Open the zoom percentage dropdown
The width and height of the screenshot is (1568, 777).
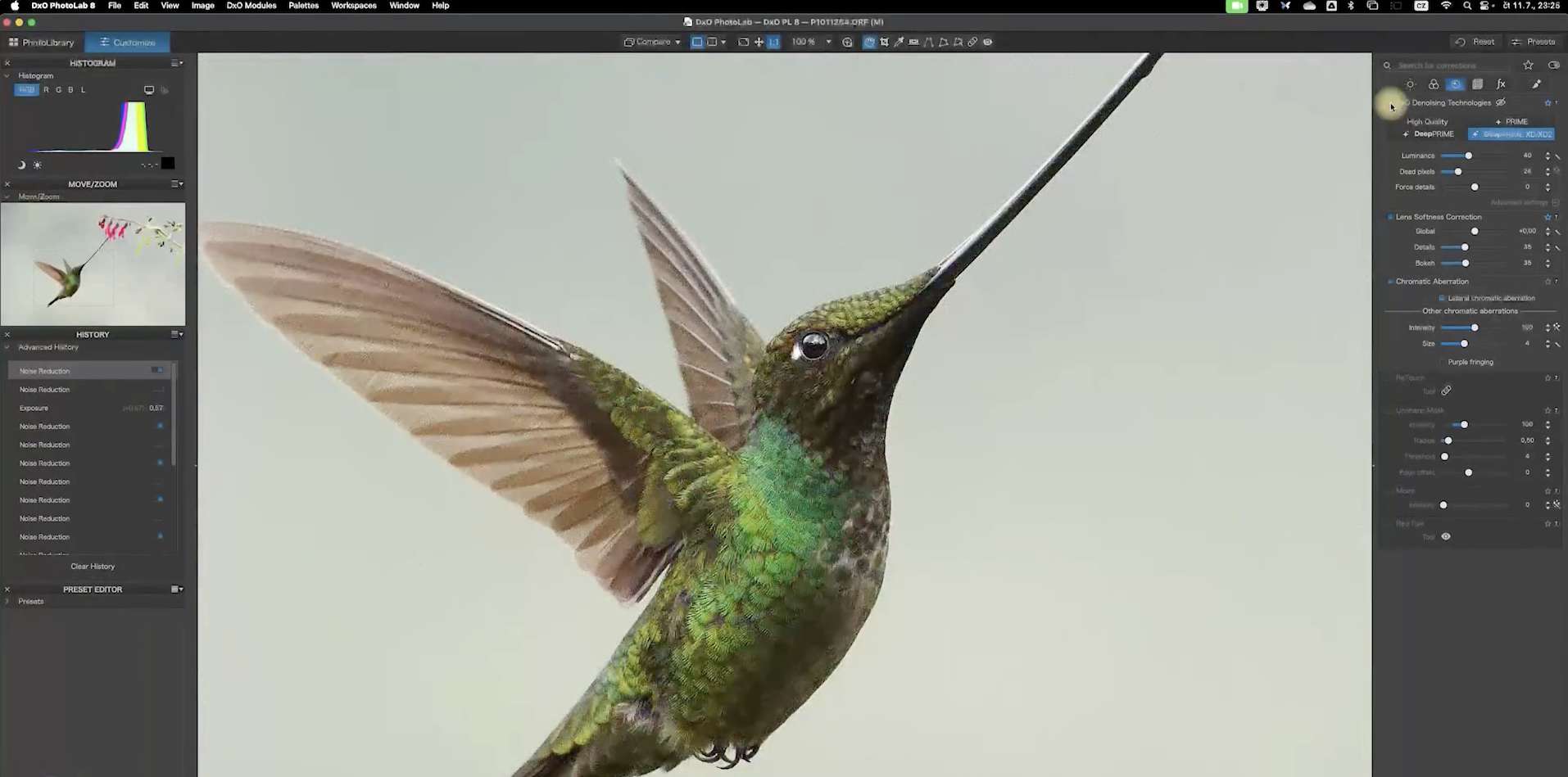pyautogui.click(x=829, y=42)
